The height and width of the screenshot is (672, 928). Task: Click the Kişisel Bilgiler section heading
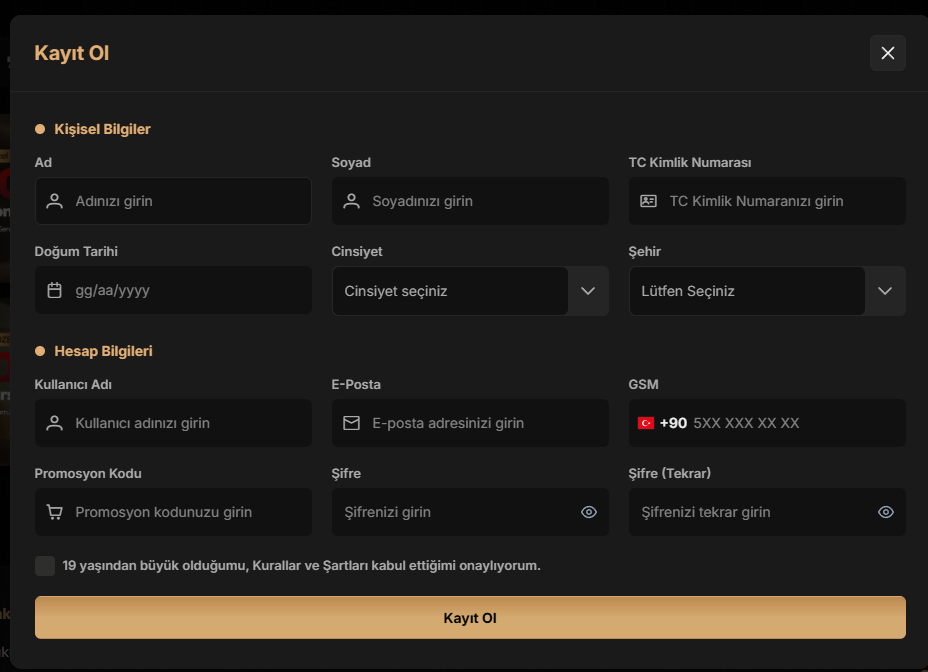[x=102, y=129]
